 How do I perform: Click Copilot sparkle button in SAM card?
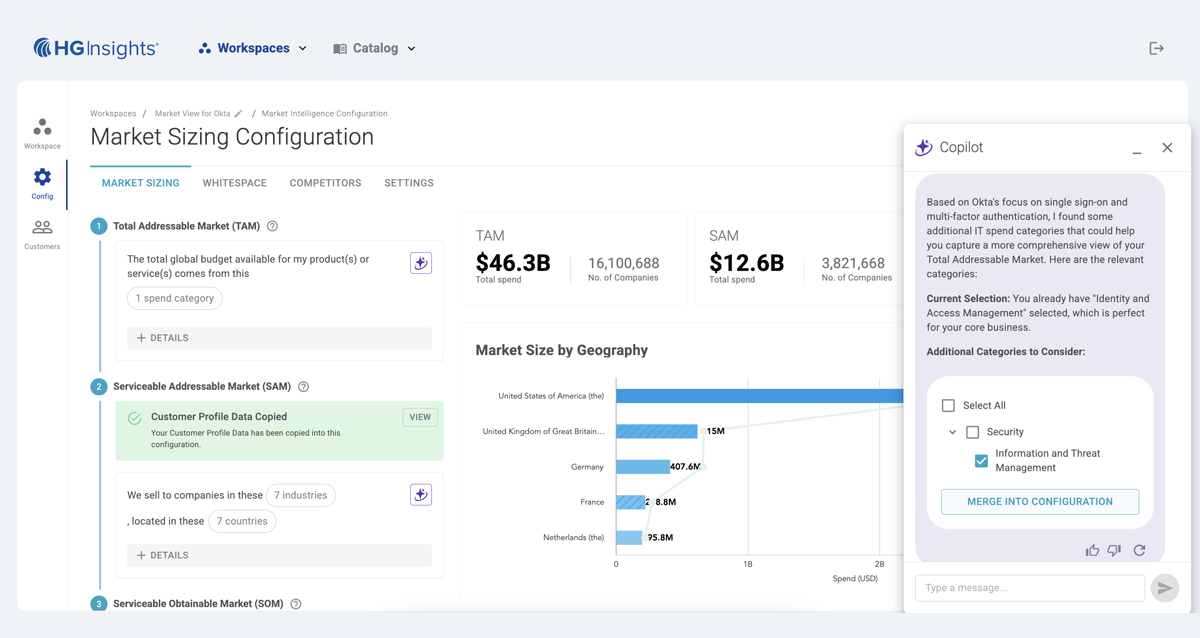421,495
